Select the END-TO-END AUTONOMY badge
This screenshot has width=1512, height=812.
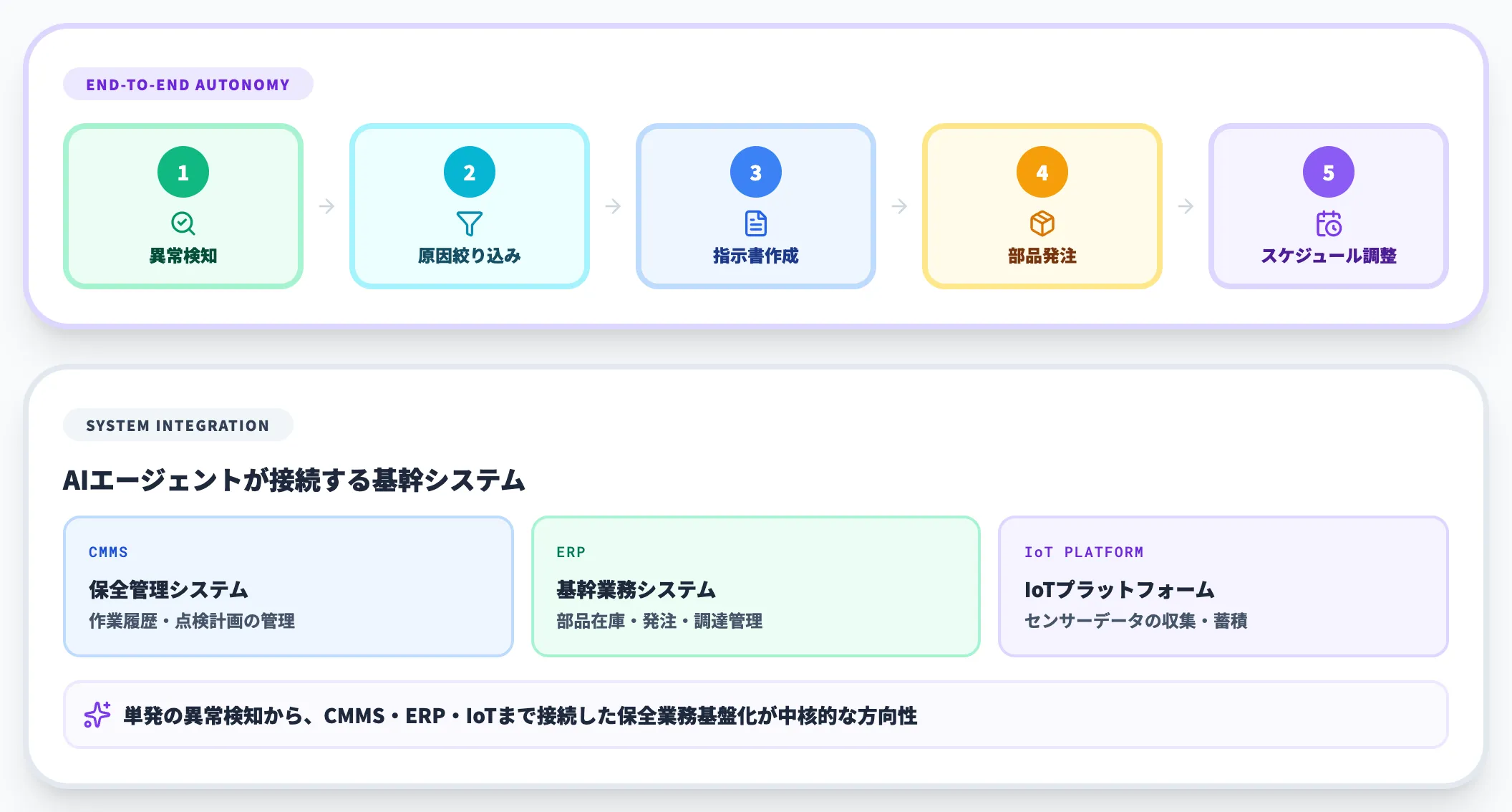click(188, 84)
